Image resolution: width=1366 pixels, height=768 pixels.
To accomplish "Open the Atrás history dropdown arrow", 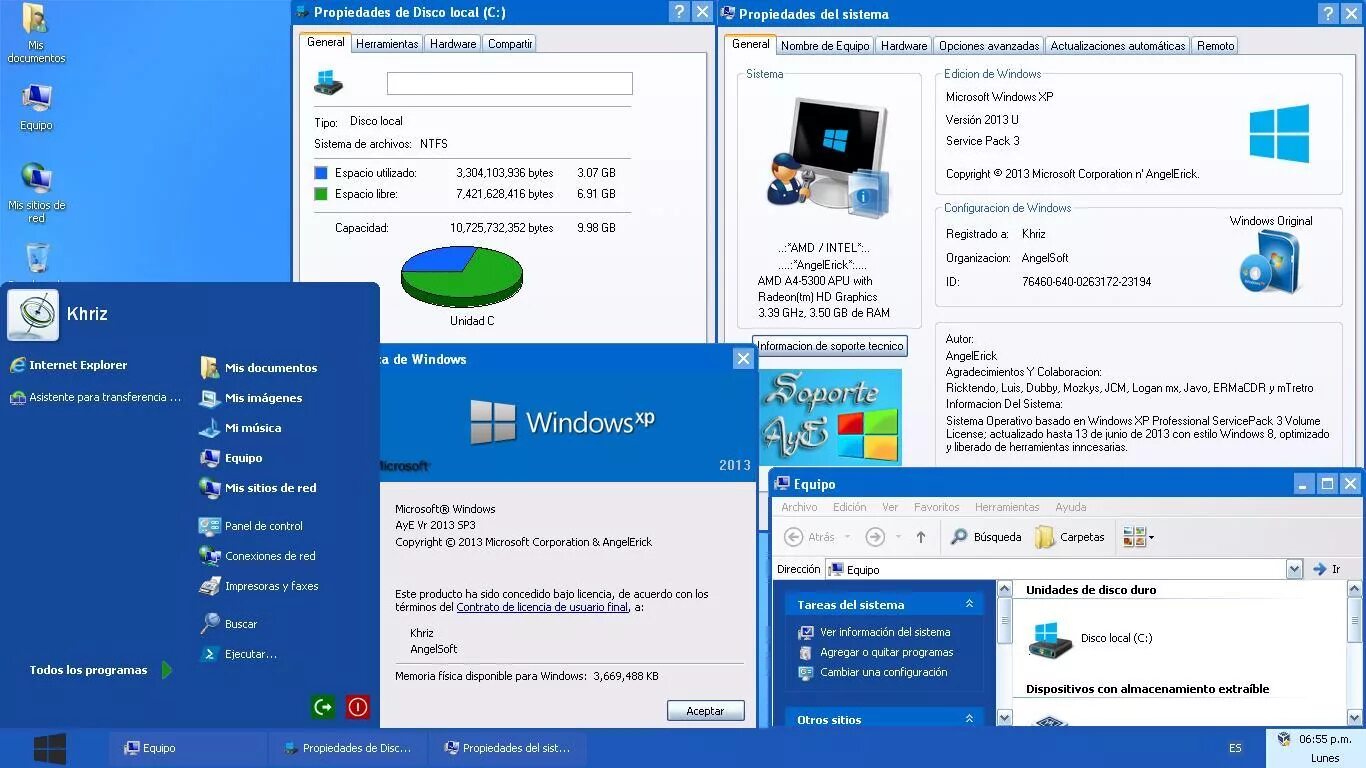I will click(x=847, y=538).
